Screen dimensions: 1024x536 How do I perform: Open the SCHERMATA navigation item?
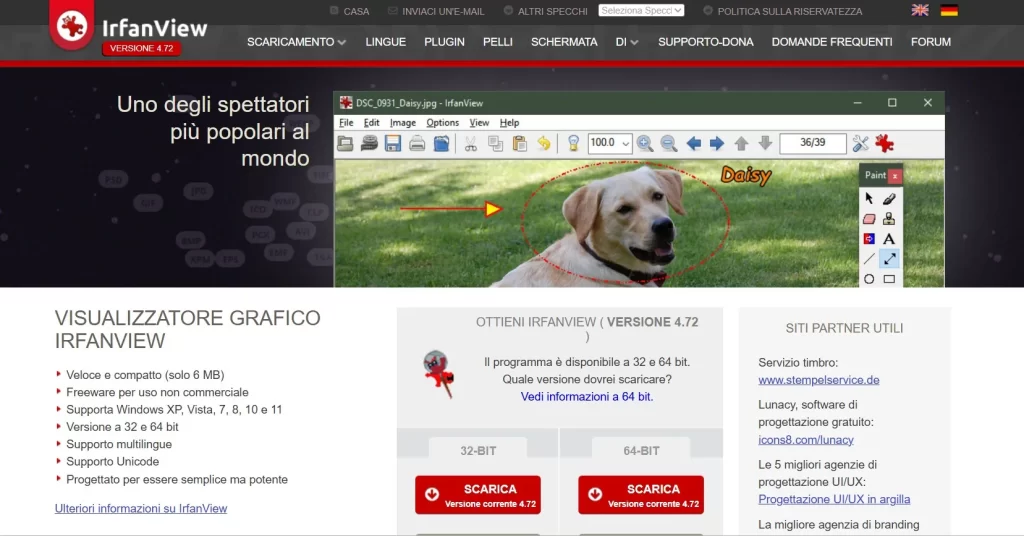point(564,42)
